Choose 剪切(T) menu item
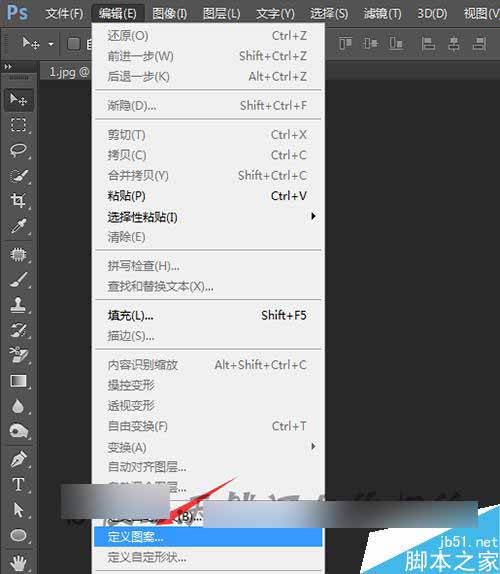Viewport: 500px width, 574px height. (x=208, y=135)
